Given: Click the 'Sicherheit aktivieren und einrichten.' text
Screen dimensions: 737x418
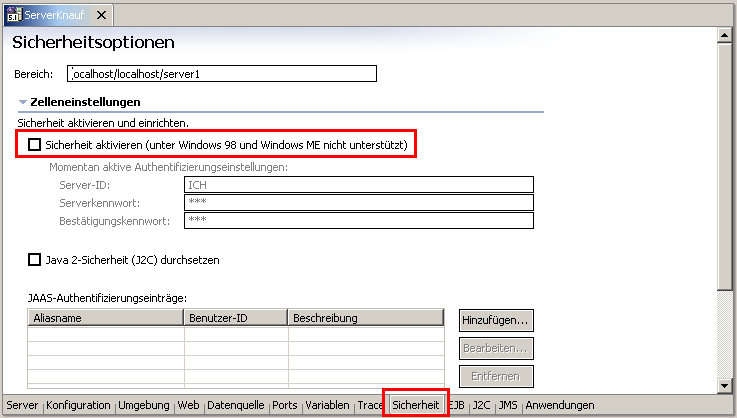Looking at the screenshot, I should pos(103,123).
